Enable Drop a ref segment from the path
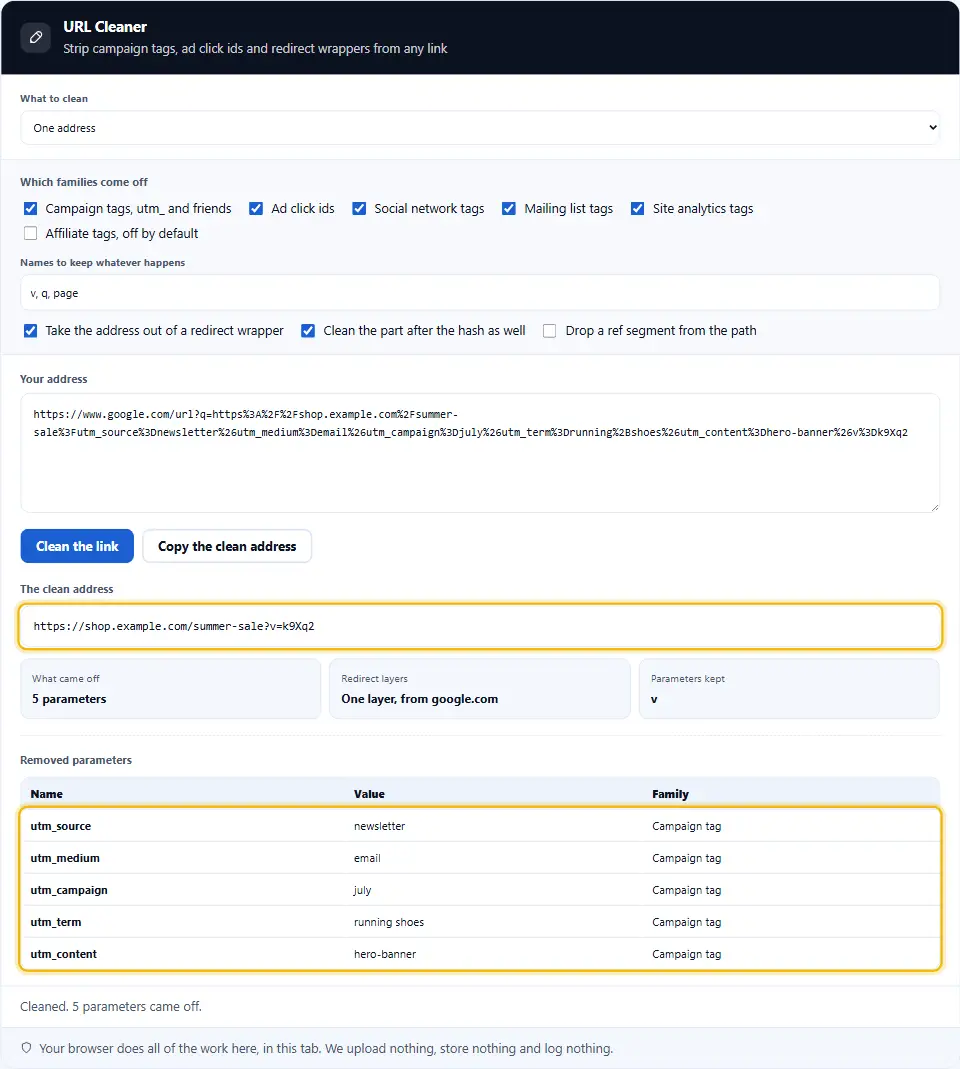 (550, 331)
